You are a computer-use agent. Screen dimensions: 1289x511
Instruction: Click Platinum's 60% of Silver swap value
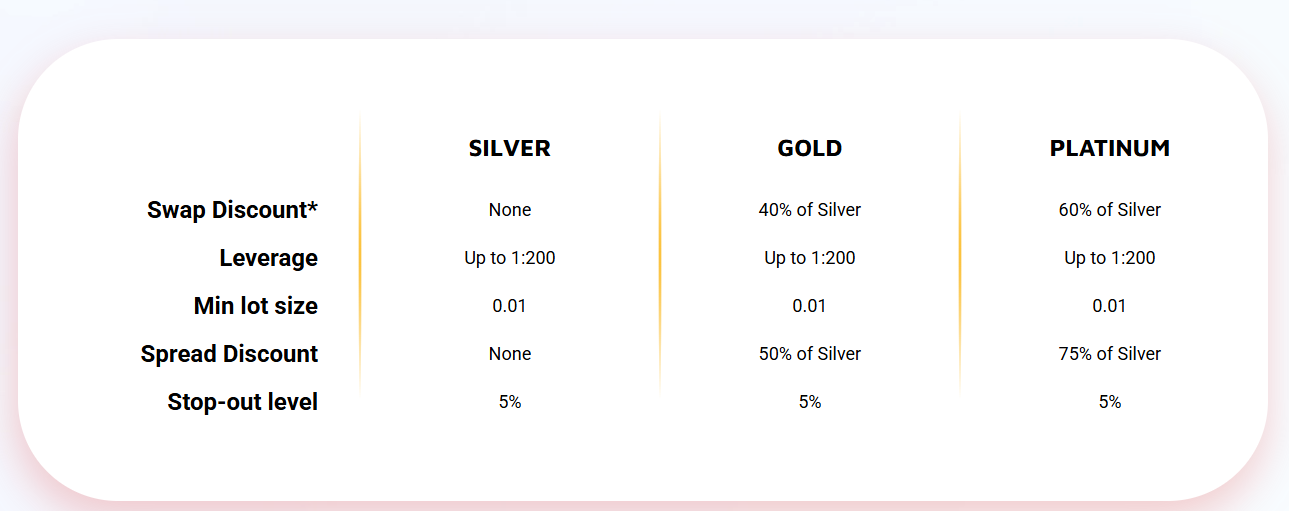click(1110, 210)
